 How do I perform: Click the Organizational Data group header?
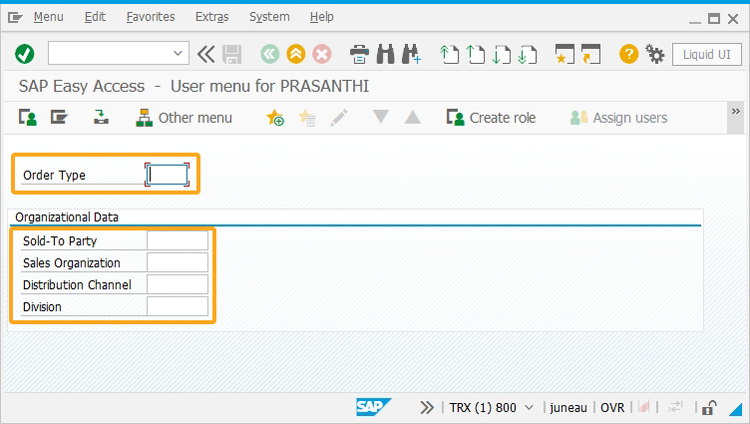pyautogui.click(x=66, y=217)
